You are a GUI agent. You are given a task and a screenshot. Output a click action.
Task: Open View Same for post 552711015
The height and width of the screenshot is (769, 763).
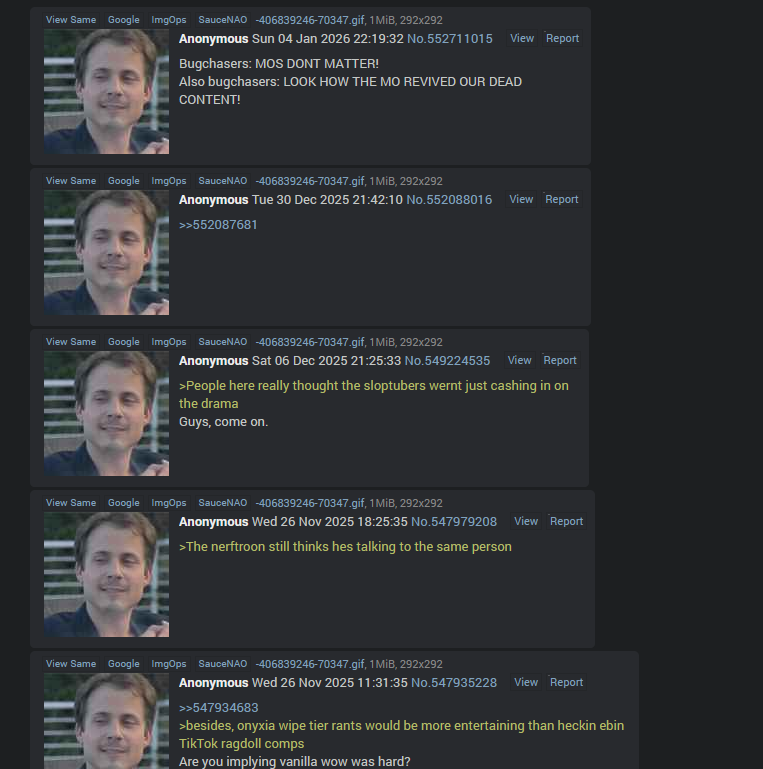71,20
